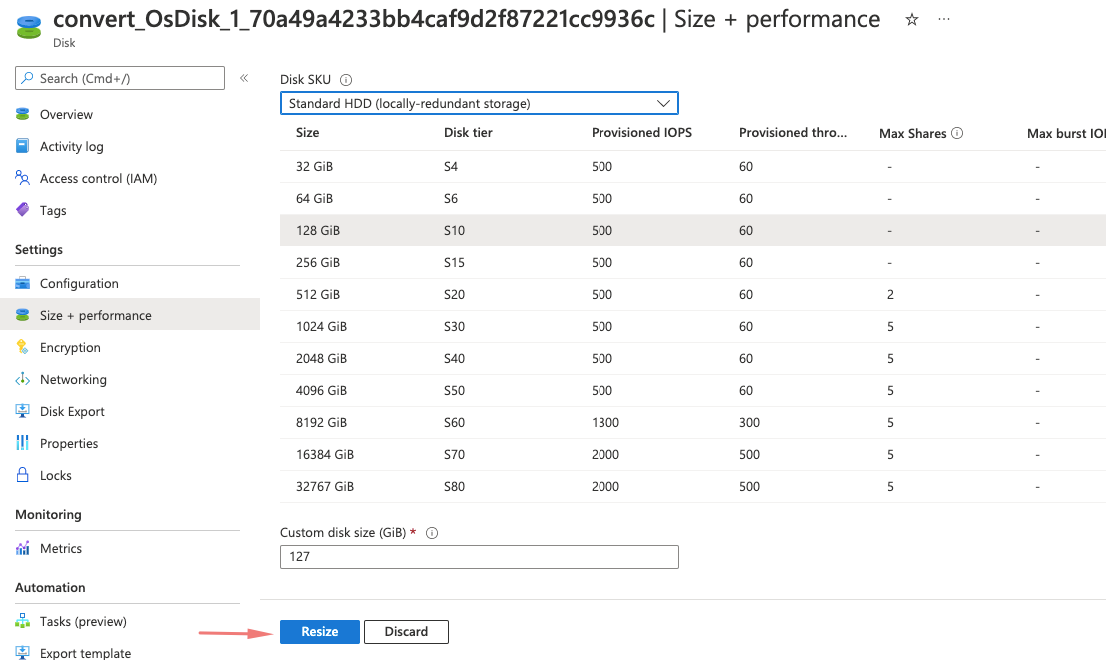Open the ellipsis menu near the title

coord(943,18)
